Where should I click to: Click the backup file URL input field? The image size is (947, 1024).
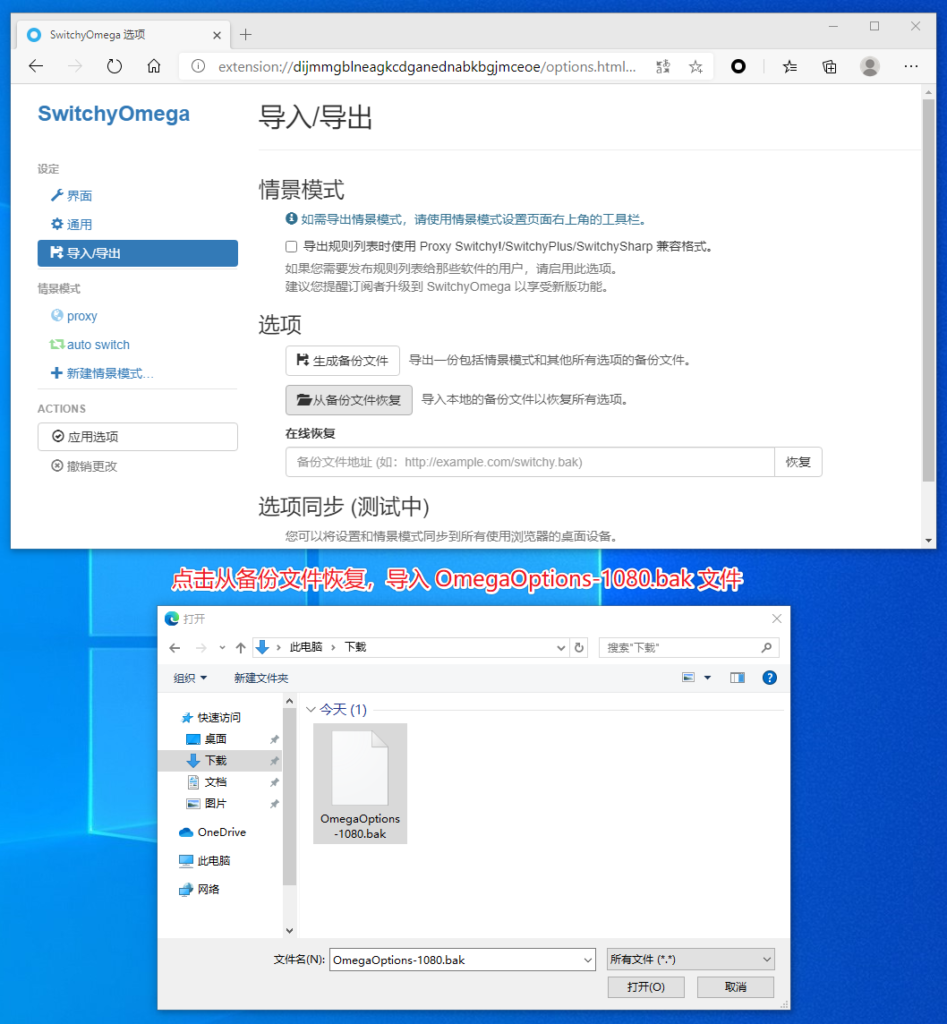(530, 462)
